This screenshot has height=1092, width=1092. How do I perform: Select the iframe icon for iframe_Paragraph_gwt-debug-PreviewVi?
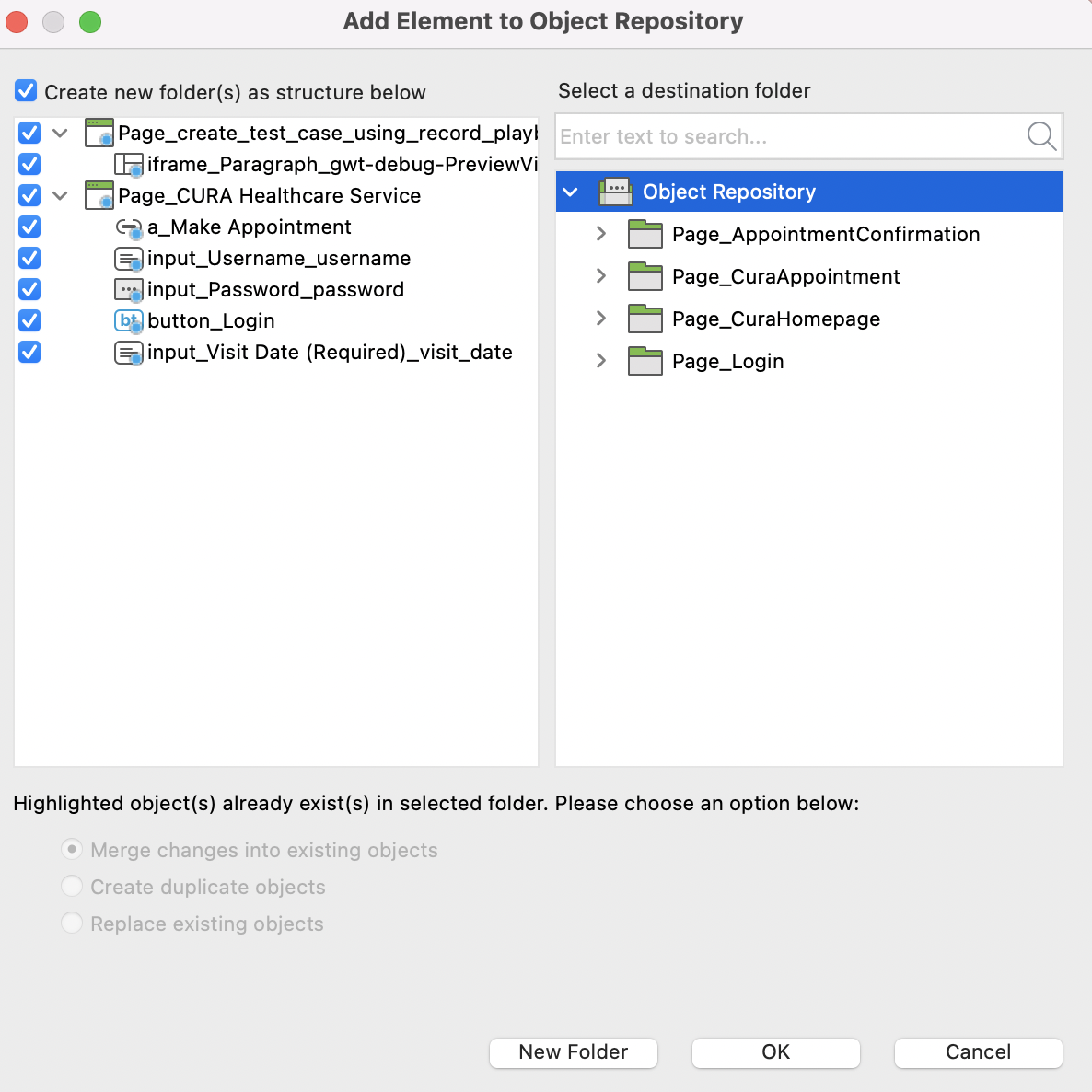(129, 164)
